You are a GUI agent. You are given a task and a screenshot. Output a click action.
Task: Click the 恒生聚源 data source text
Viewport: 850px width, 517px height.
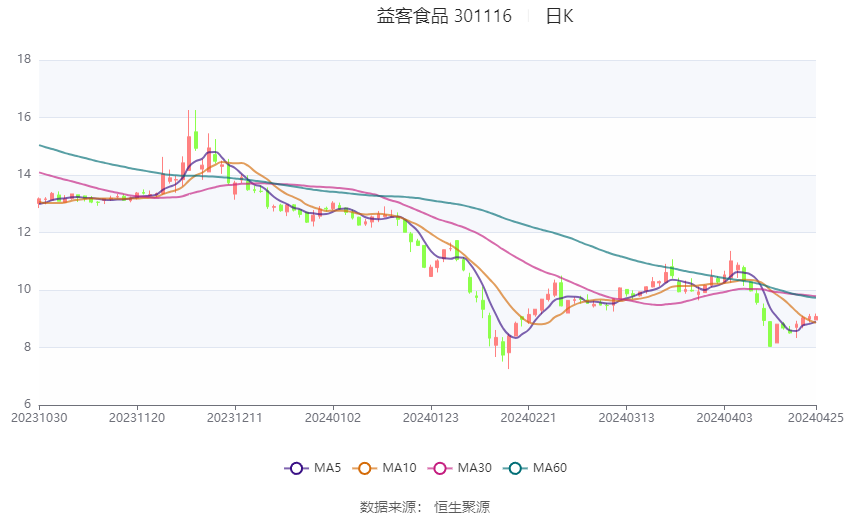coord(462,507)
